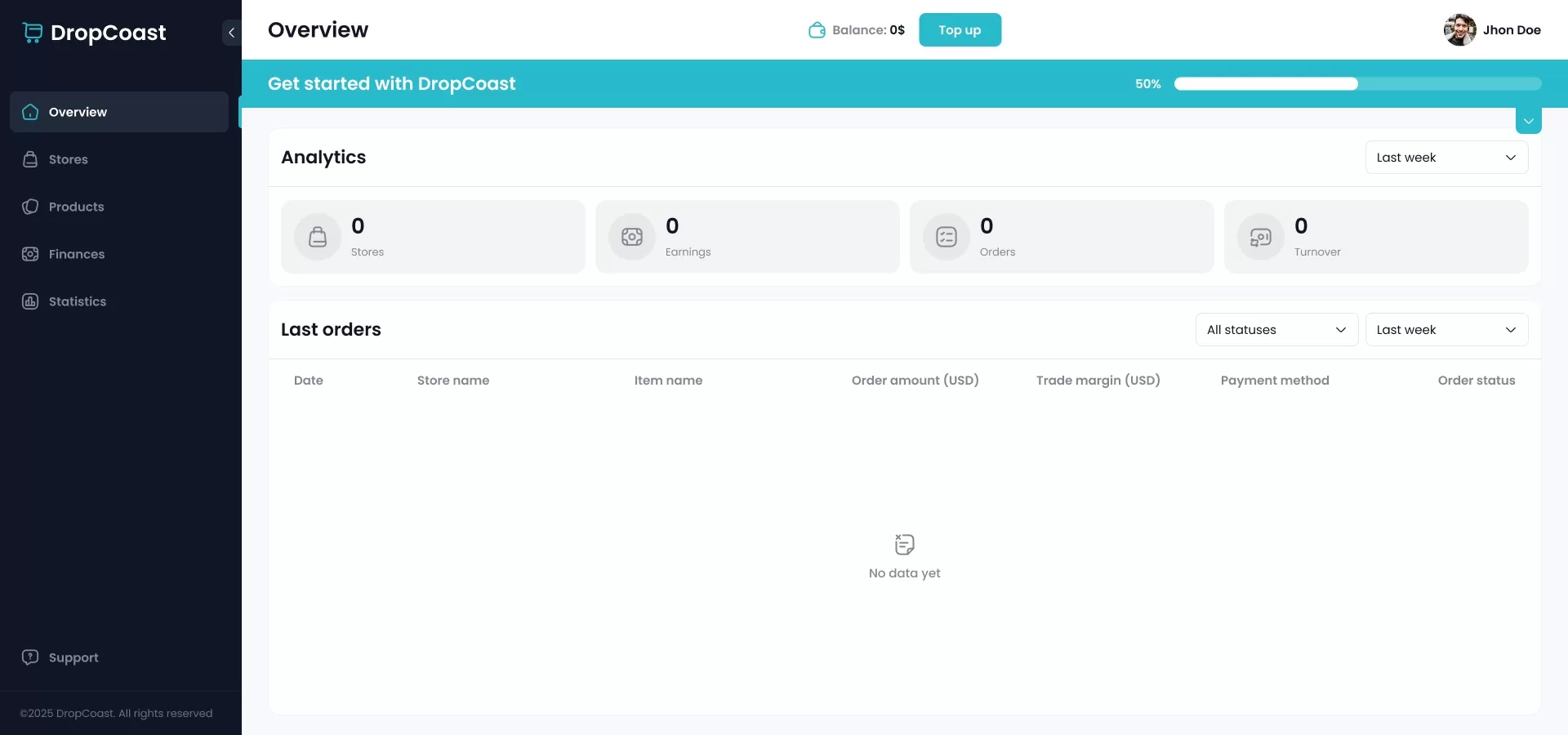Open Statistics from the sidebar
This screenshot has width=1568, height=735.
tap(77, 301)
